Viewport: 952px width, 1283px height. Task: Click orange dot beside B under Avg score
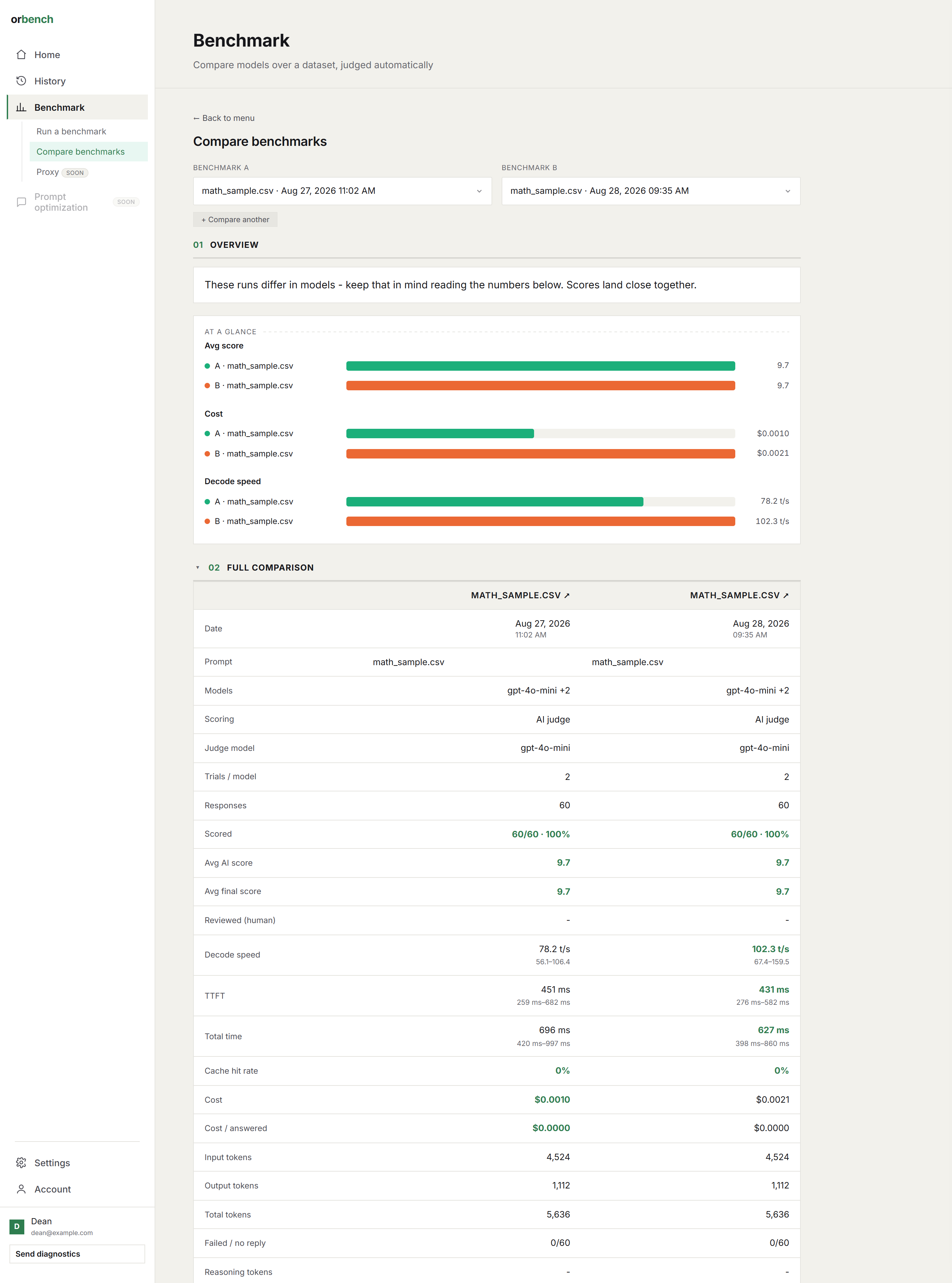[208, 386]
